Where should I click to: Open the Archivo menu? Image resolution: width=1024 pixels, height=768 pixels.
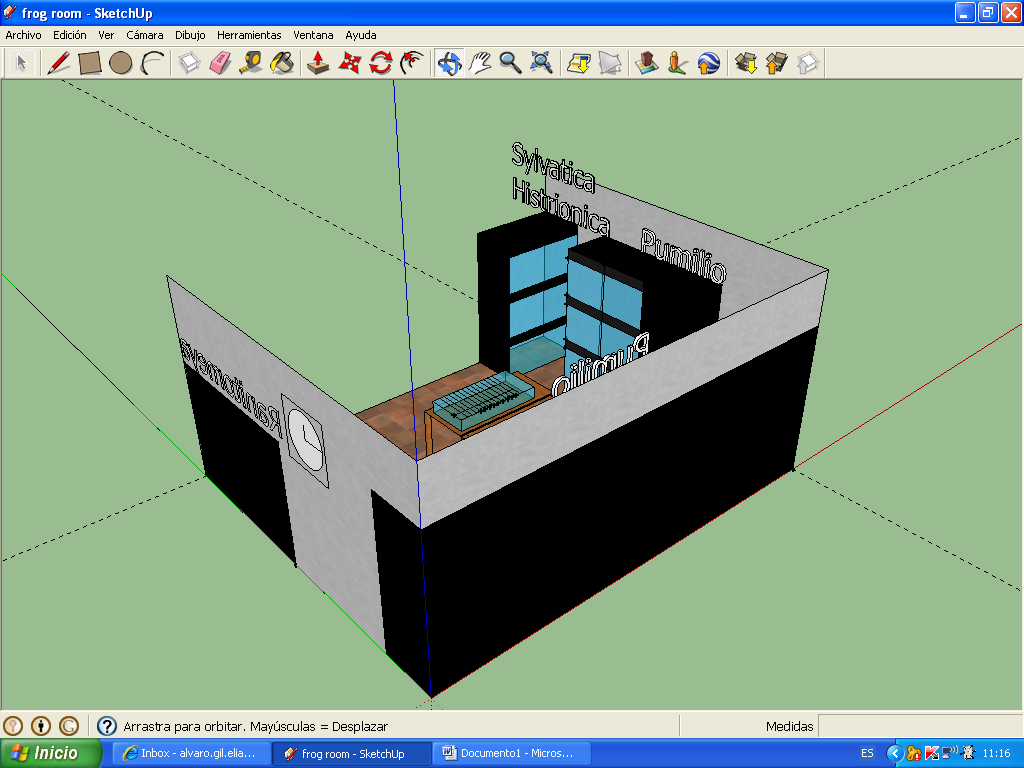[x=24, y=35]
